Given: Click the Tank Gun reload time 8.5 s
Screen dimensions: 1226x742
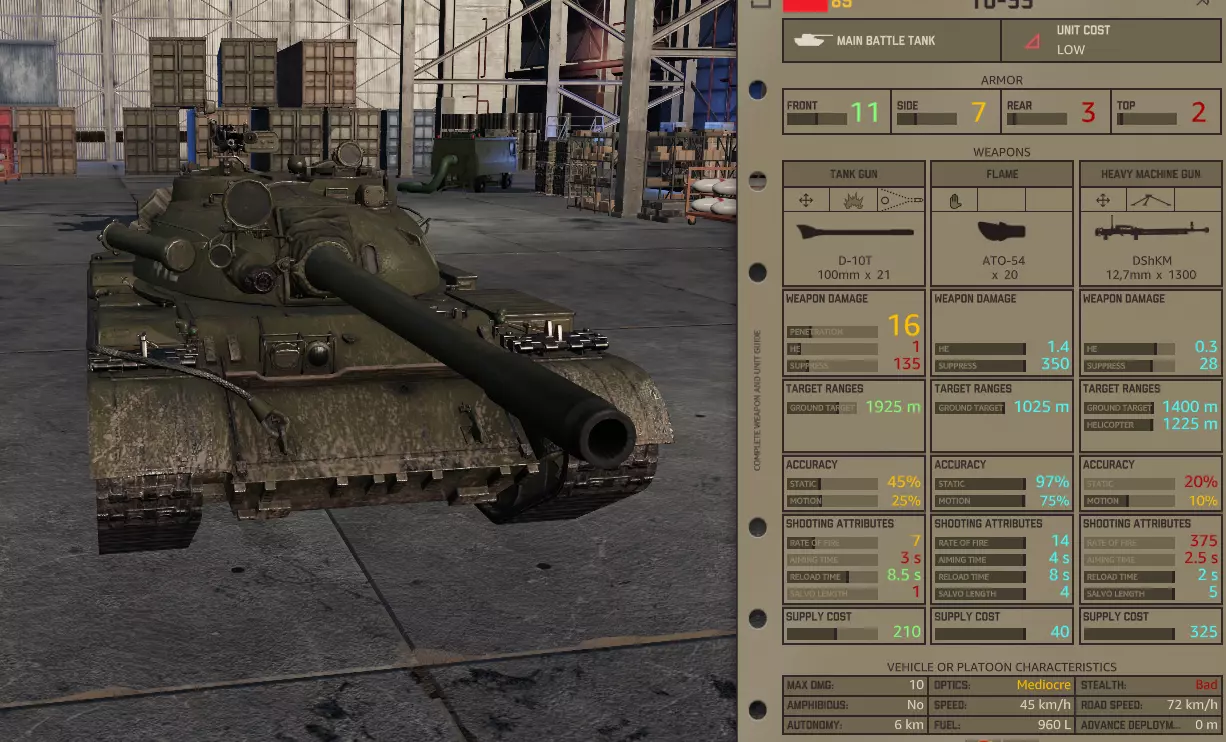Looking at the screenshot, I should click(904, 576).
